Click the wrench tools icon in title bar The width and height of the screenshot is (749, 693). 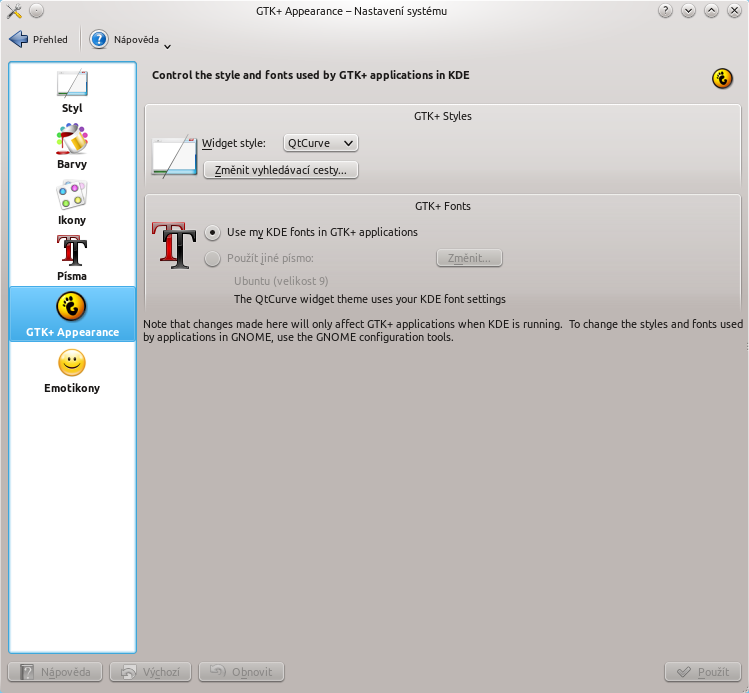(14, 11)
